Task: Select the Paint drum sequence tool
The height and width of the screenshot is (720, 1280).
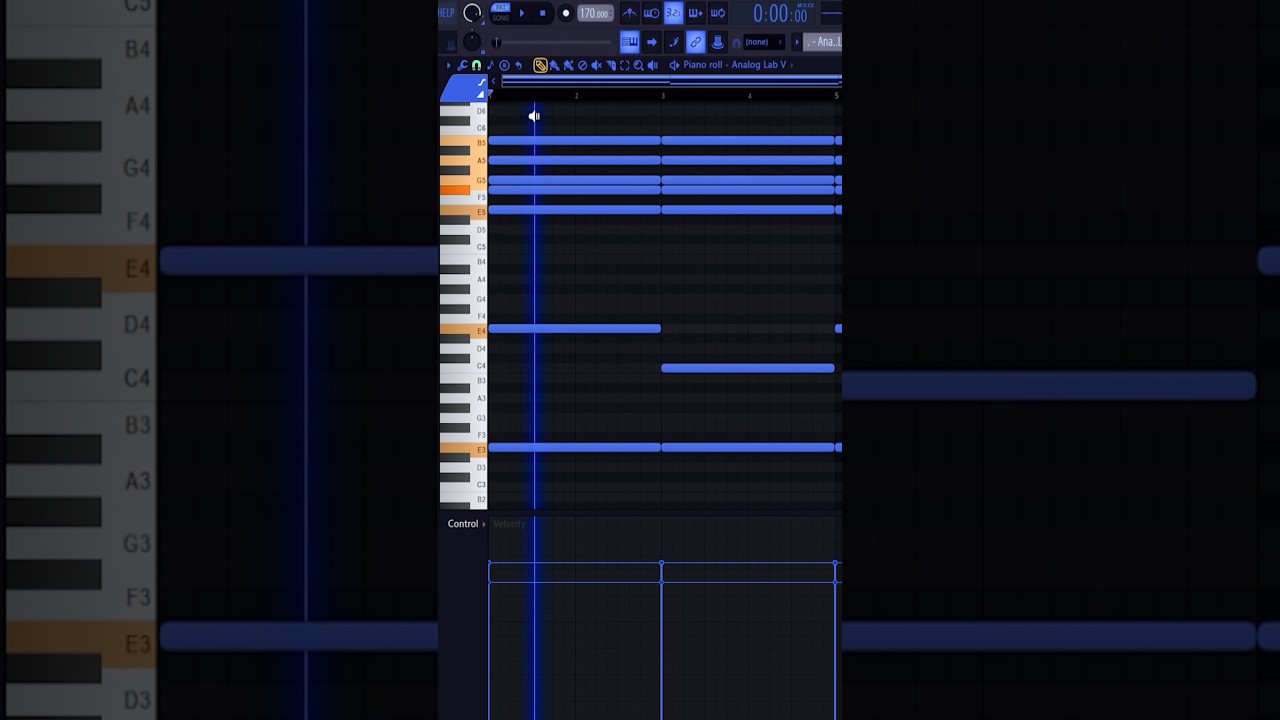Action: pos(569,65)
